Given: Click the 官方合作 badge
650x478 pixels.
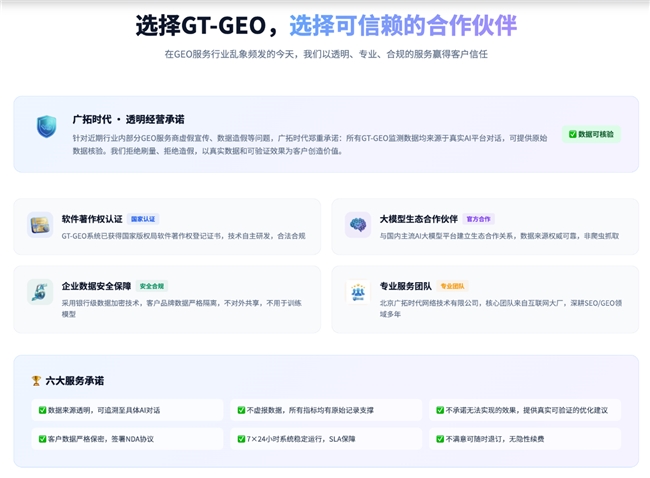Looking at the screenshot, I should (x=478, y=218).
